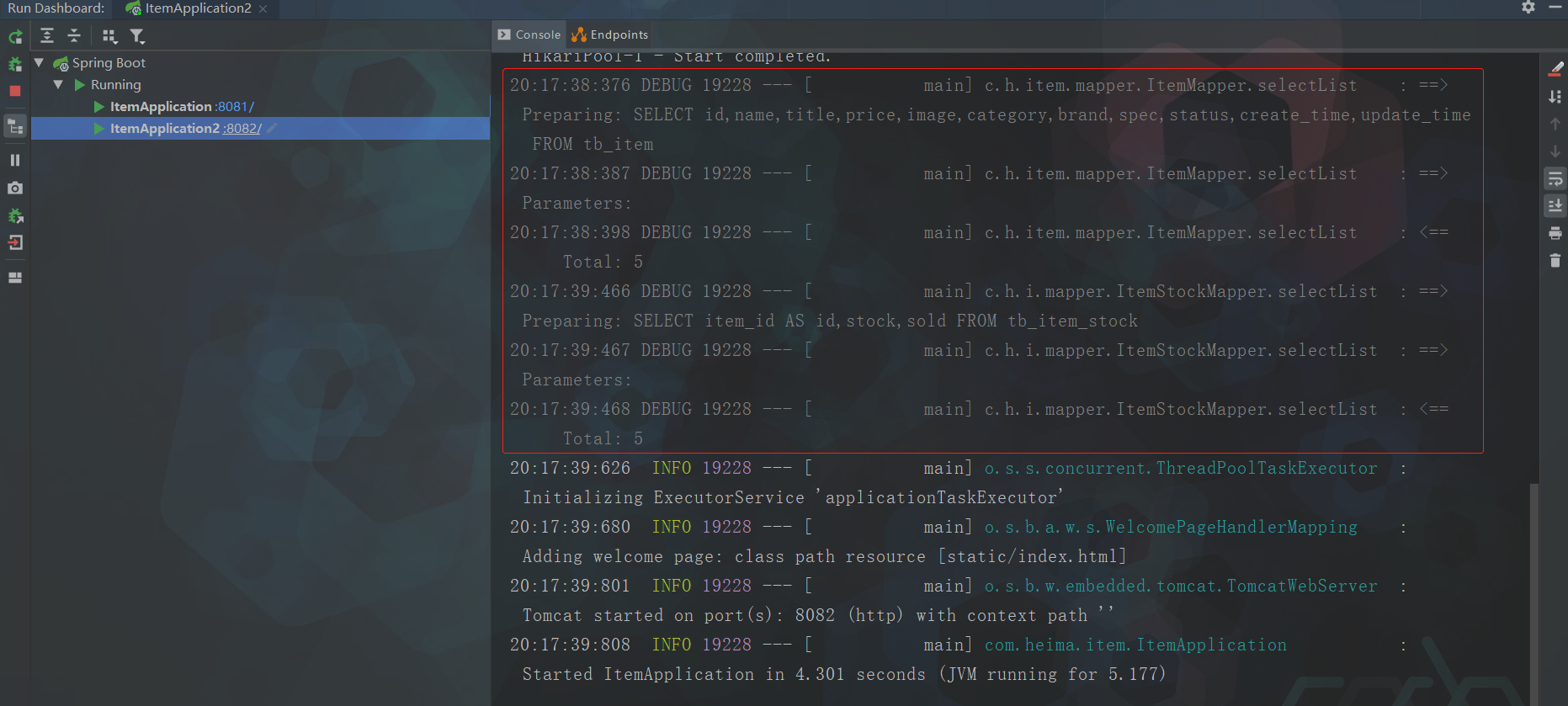Open the Run Dashboard settings gear
1568x706 pixels.
(x=1528, y=7)
